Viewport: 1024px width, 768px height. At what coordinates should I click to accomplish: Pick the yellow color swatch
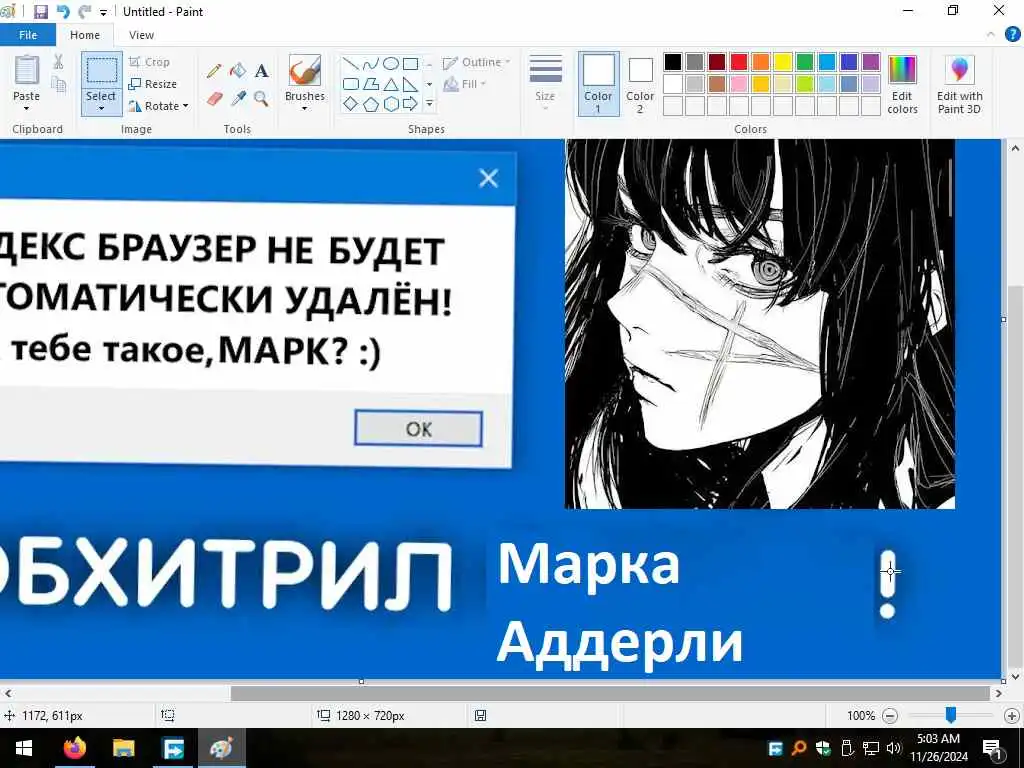coord(782,62)
